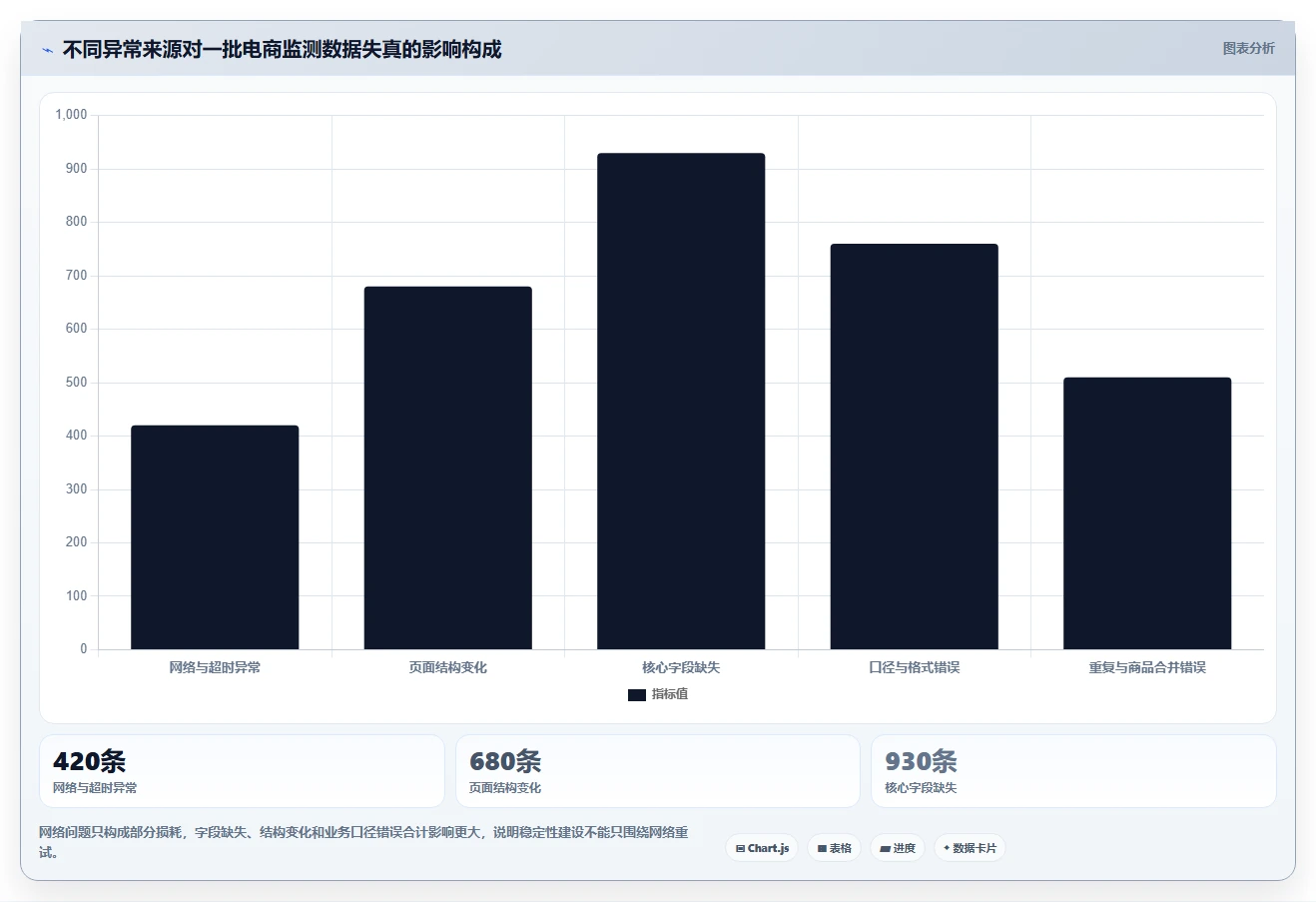The width and height of the screenshot is (1316, 902).
Task: Select the 680条 data card
Action: (x=658, y=771)
